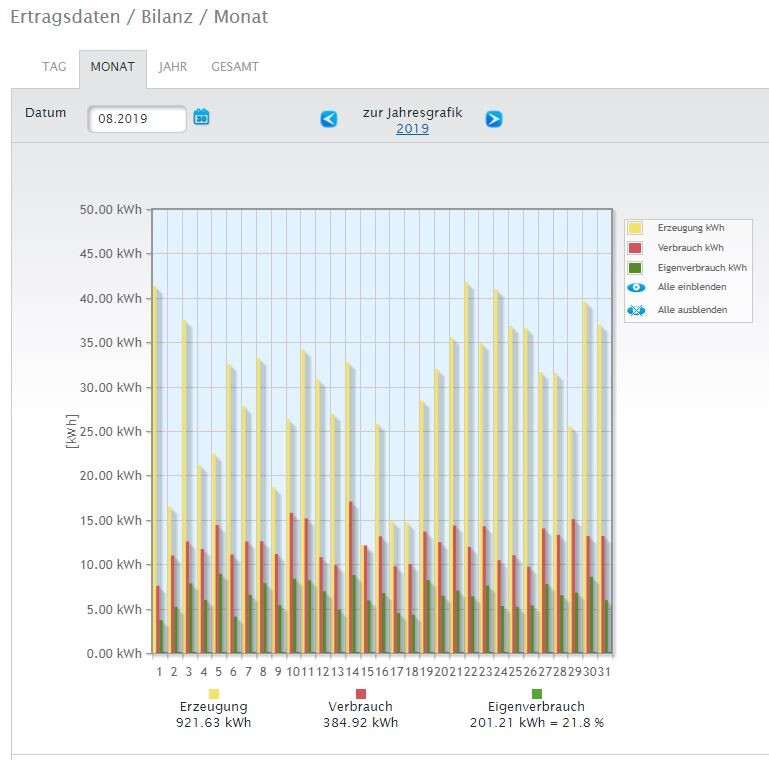
Task: Toggle Verbrauch kWh series in legend
Action: 636,248
